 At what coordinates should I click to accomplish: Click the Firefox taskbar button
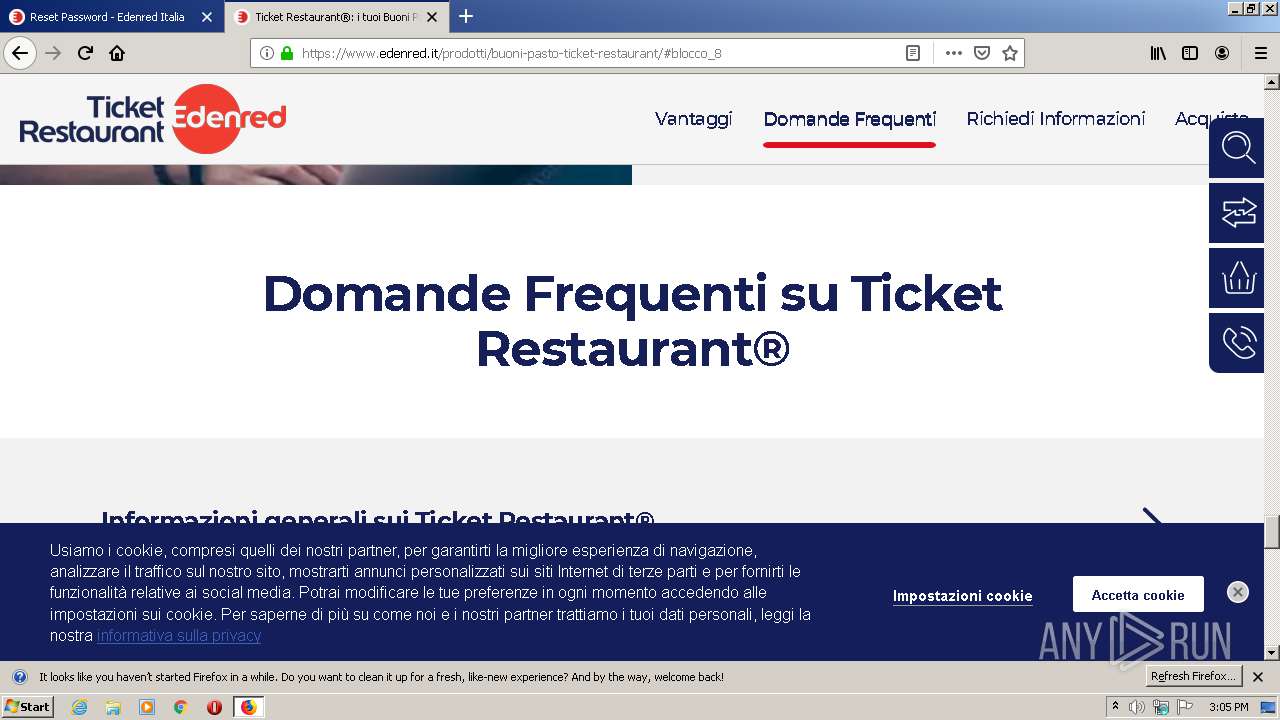tap(248, 707)
